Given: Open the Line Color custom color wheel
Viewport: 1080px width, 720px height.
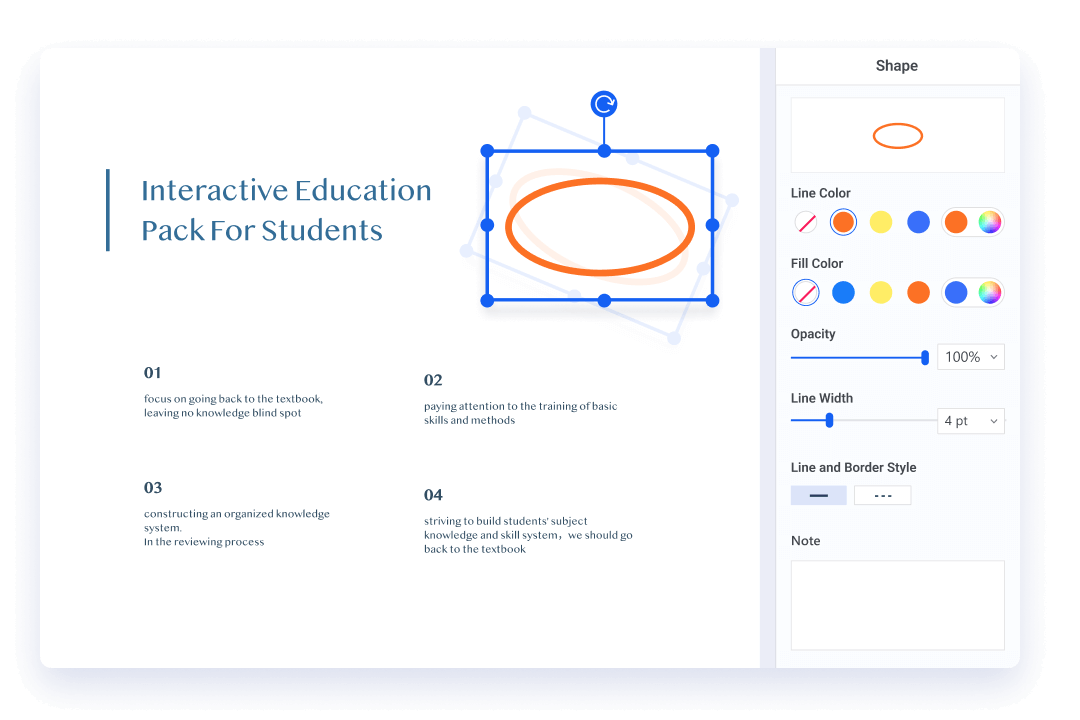Looking at the screenshot, I should tap(990, 222).
